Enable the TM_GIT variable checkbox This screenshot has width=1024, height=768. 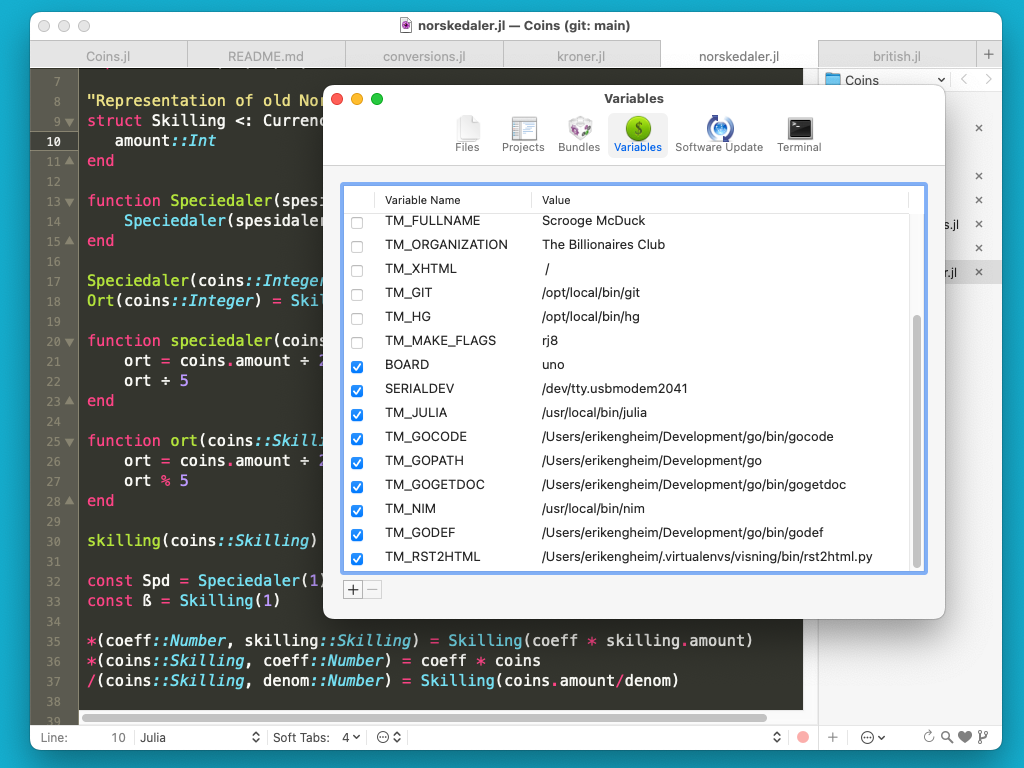pos(357,295)
